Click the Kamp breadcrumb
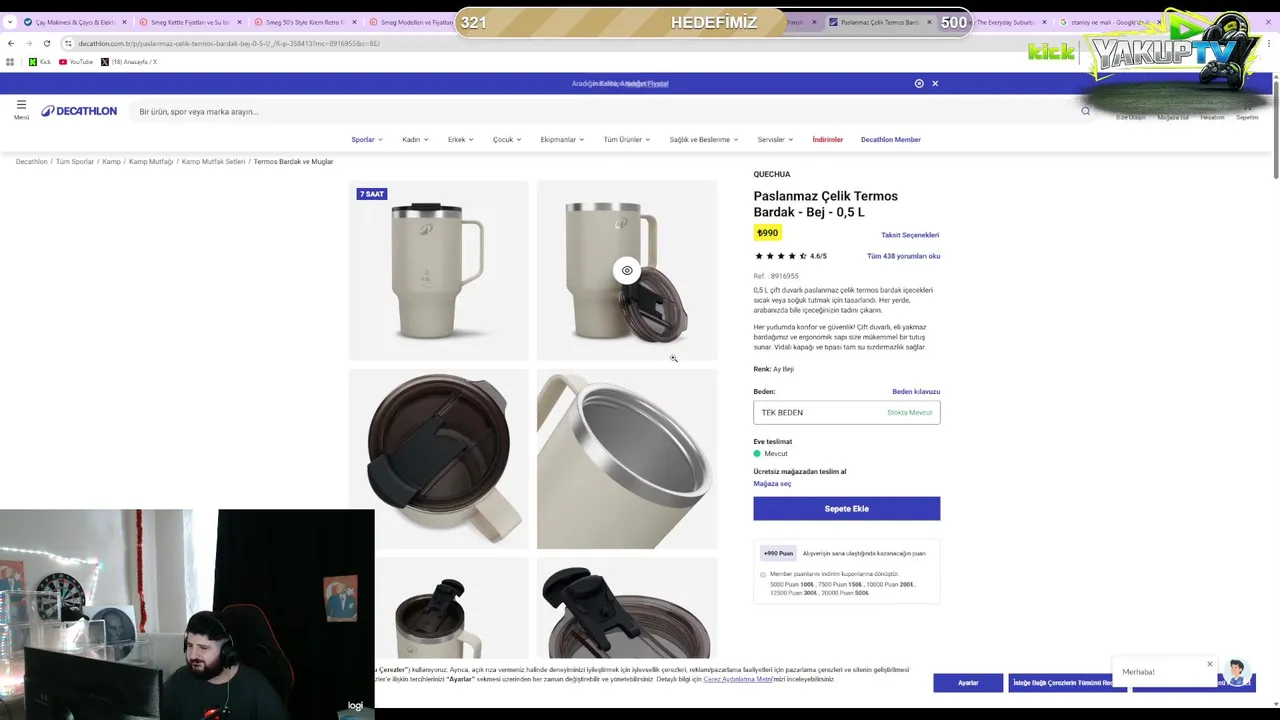 coord(111,161)
